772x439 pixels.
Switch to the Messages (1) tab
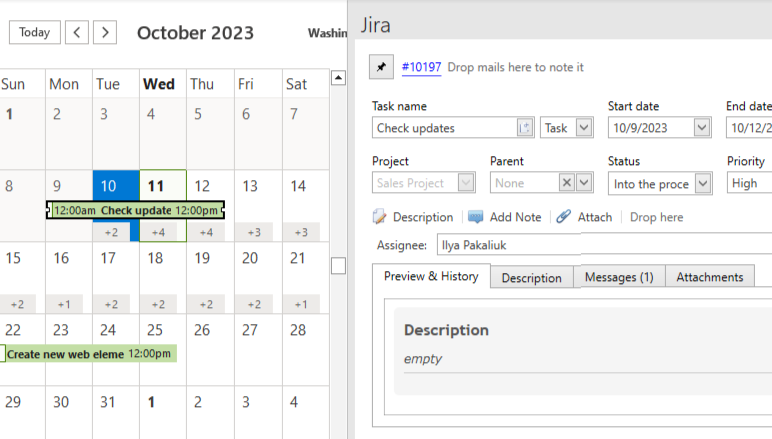618,277
